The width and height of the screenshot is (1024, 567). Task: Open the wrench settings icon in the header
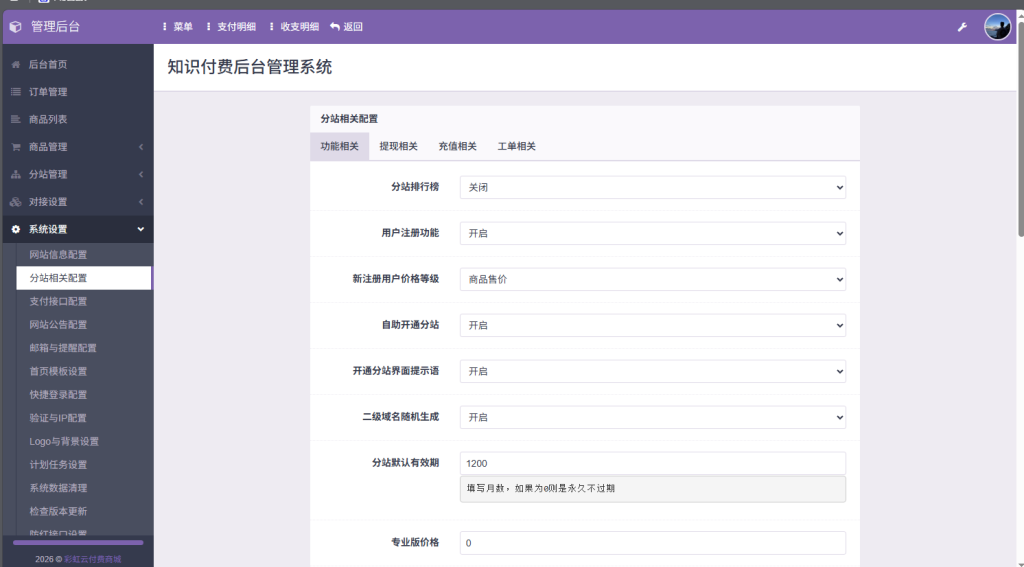(x=962, y=27)
